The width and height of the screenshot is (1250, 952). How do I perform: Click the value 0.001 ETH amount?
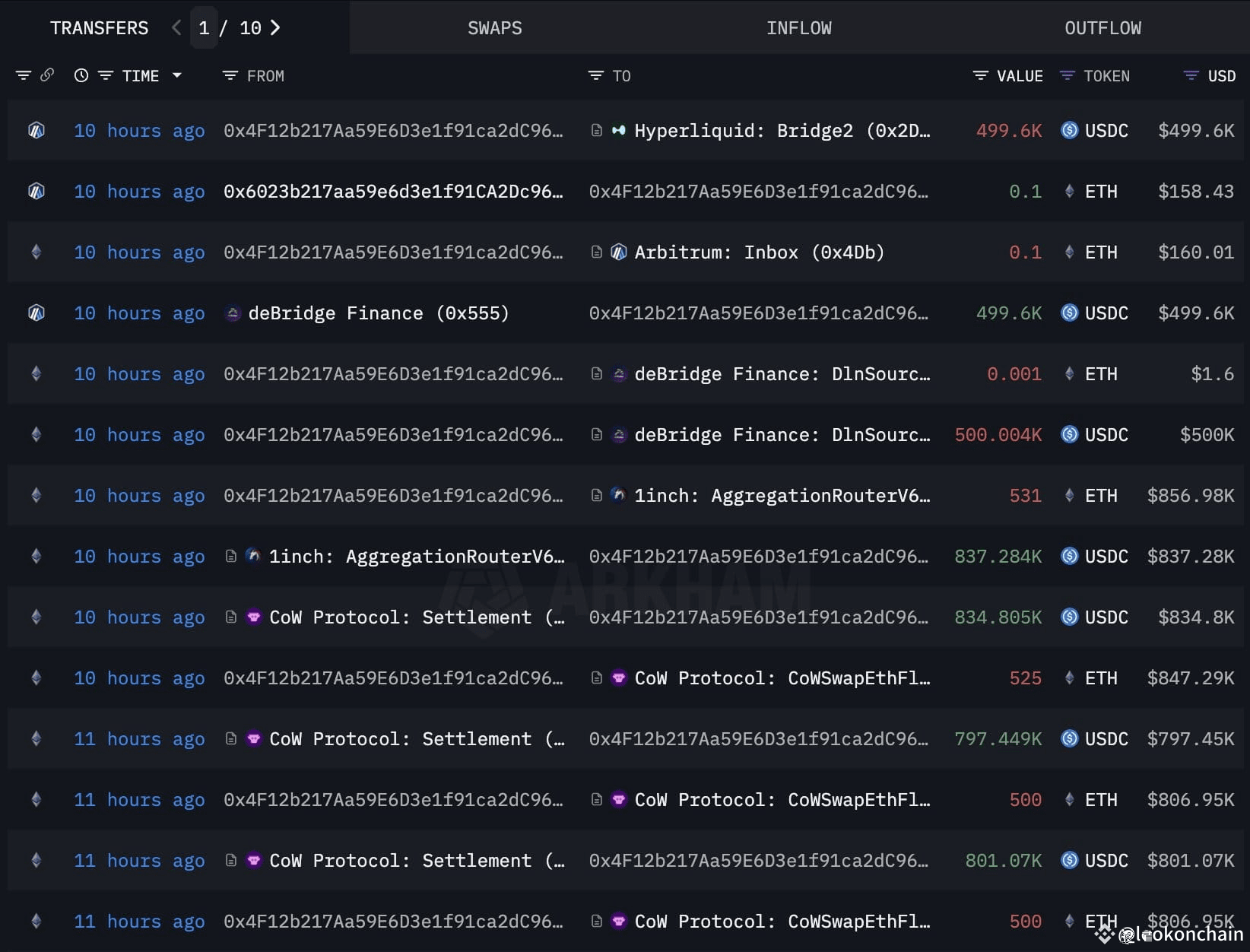[x=1014, y=374]
